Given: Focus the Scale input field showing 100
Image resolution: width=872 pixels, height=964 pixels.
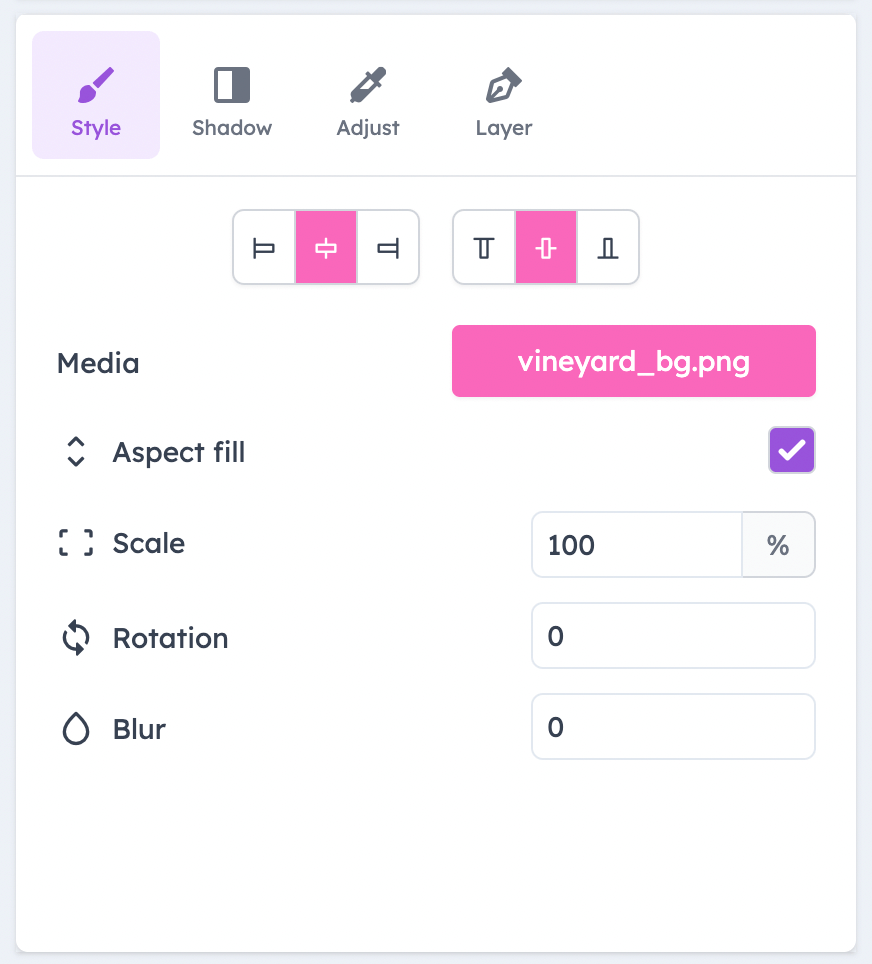Looking at the screenshot, I should click(x=637, y=545).
